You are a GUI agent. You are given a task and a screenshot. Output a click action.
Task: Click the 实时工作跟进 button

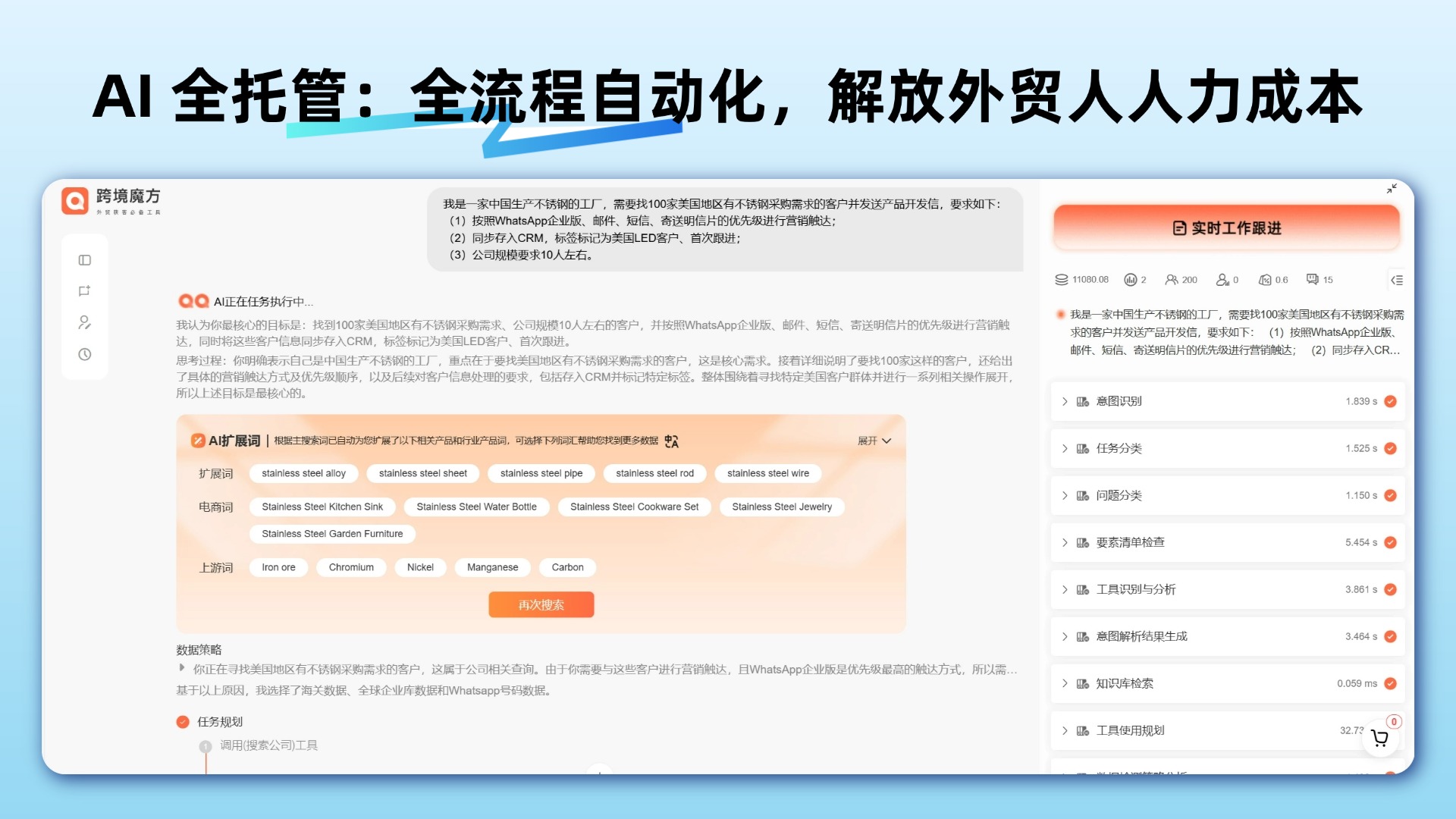click(1226, 228)
